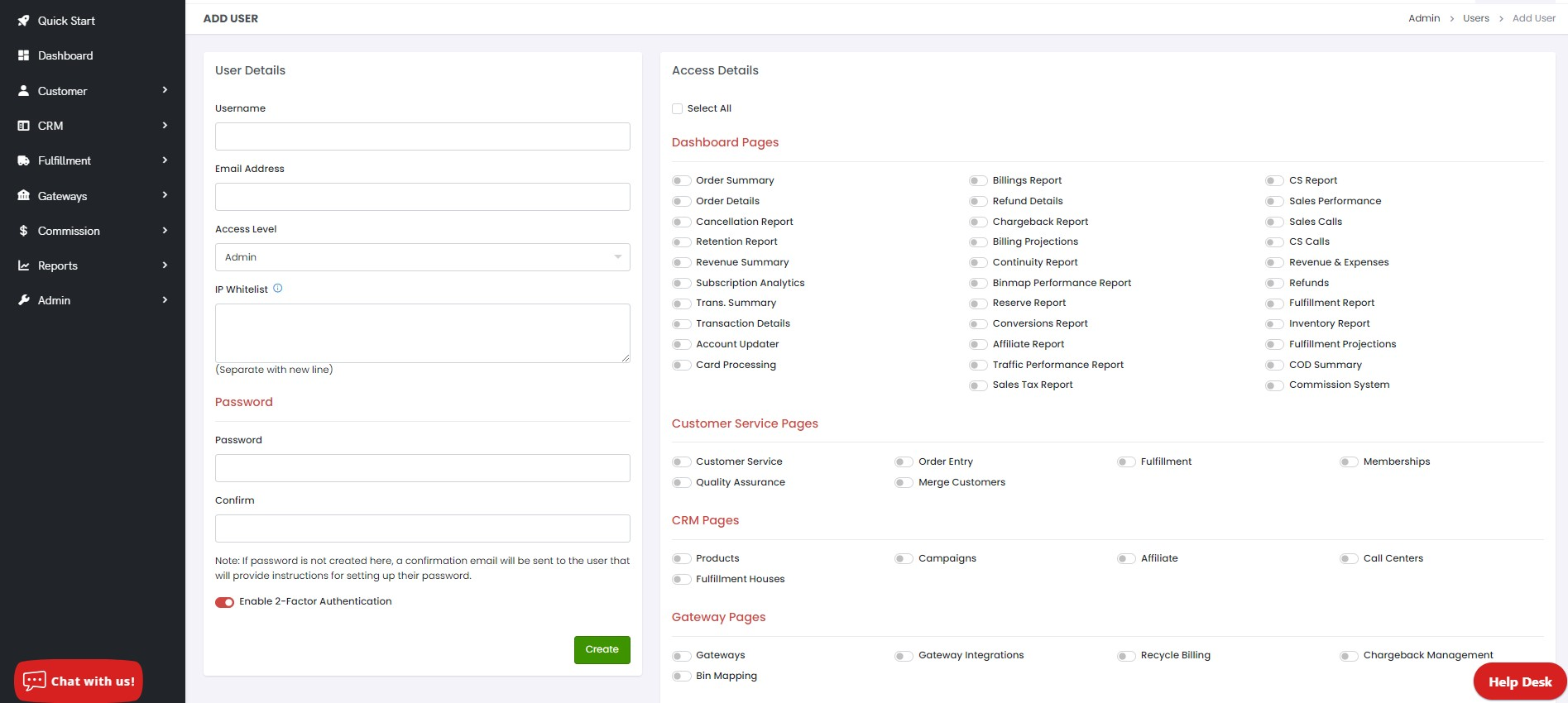Click the Dashboard grid icon in sidebar
Viewport: 1568px width, 703px height.
coord(23,55)
